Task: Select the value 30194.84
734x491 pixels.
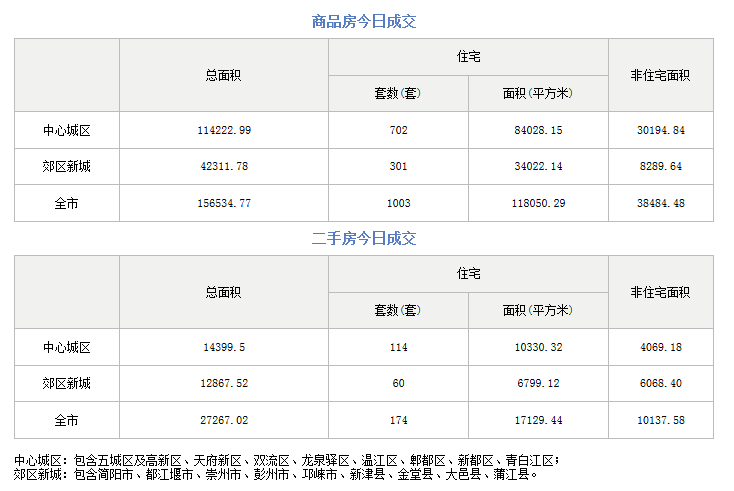Action: click(661, 130)
